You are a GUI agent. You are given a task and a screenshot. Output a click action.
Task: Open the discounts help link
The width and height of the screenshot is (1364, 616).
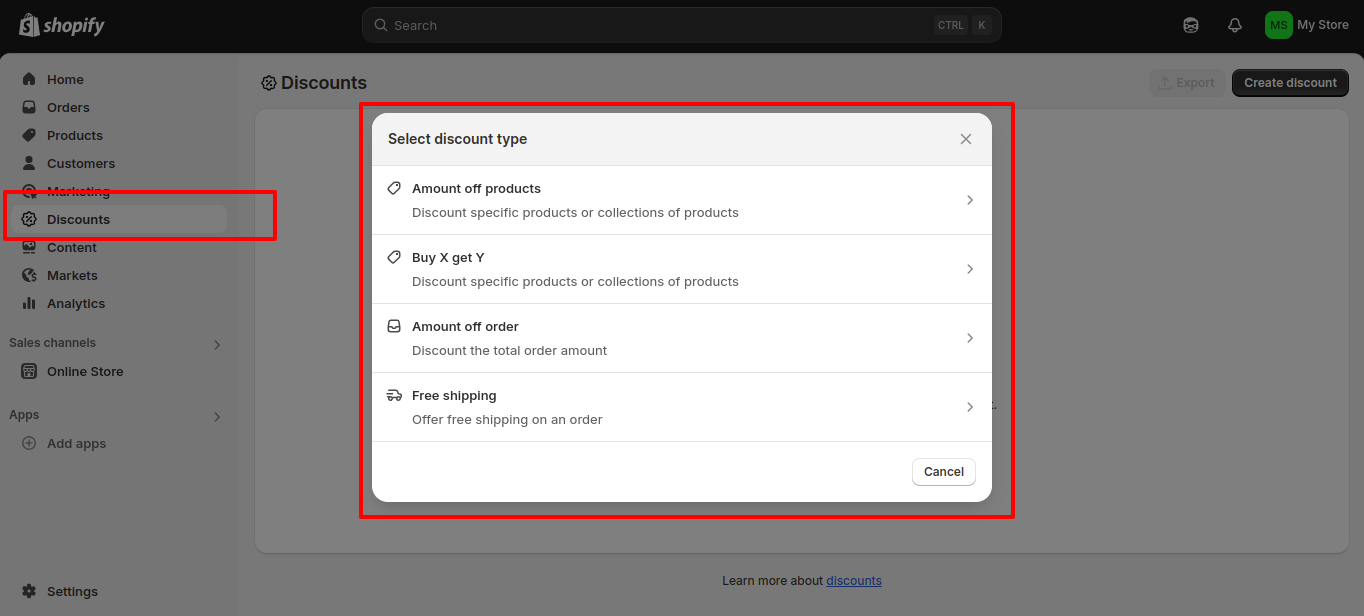tap(853, 580)
